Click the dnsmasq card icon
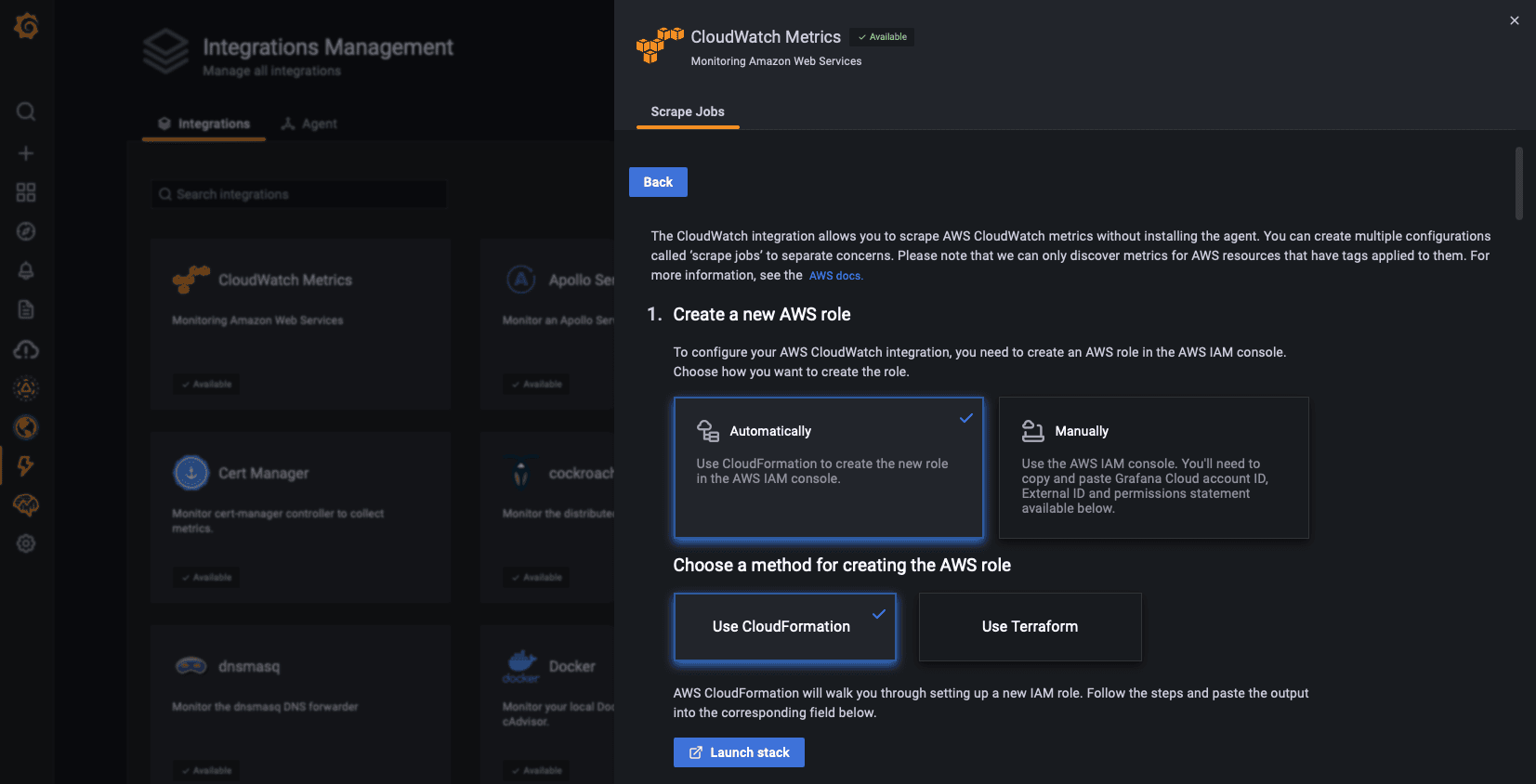 tap(191, 666)
